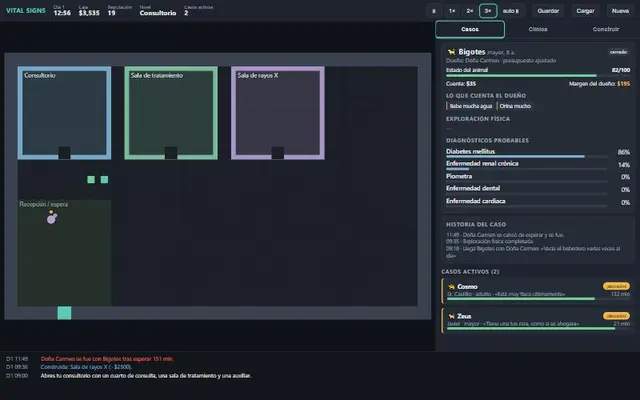
Task: Click the Casos activos count 2
Action: point(186,13)
